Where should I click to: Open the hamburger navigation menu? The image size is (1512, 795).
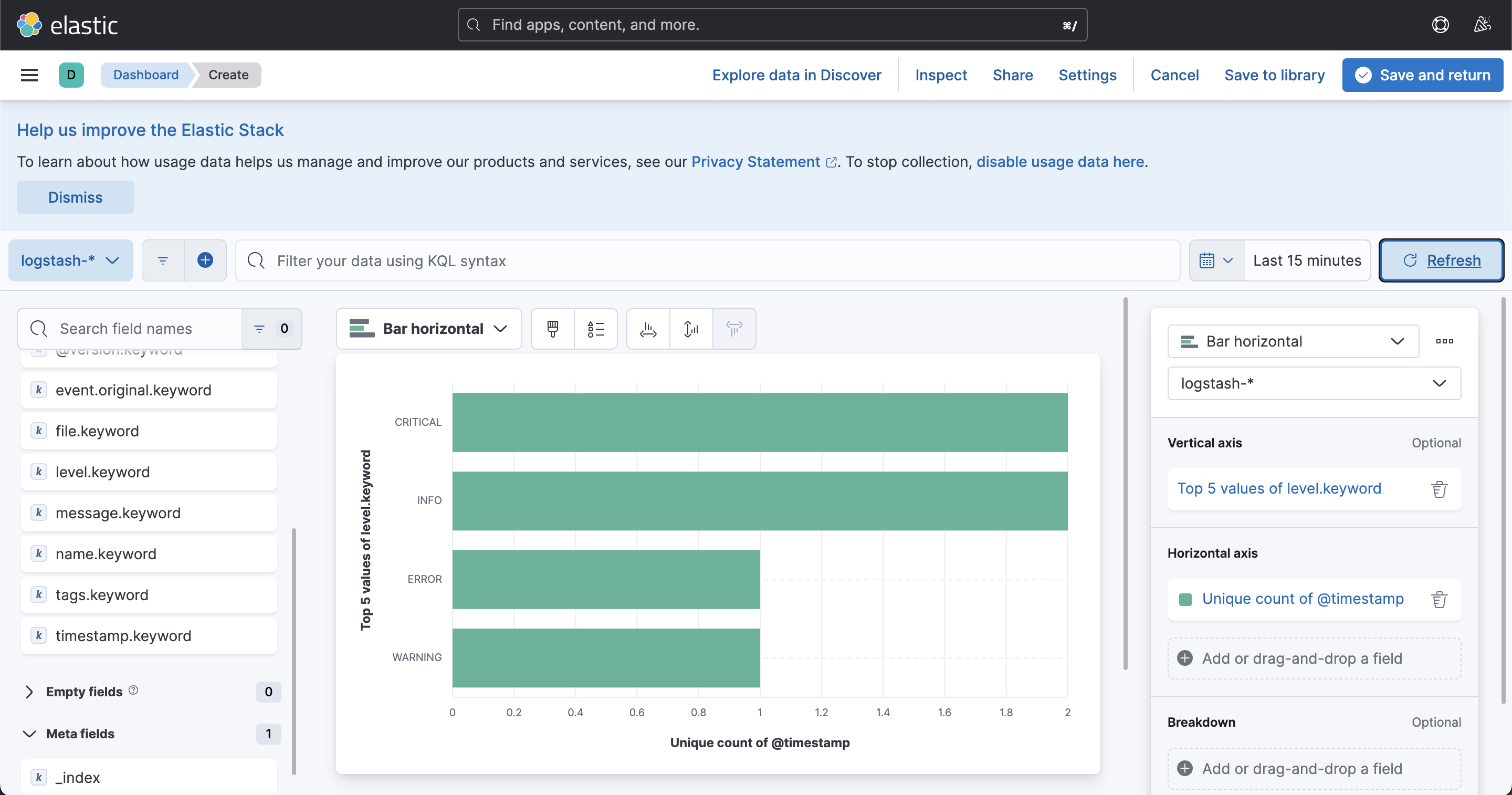pos(29,75)
